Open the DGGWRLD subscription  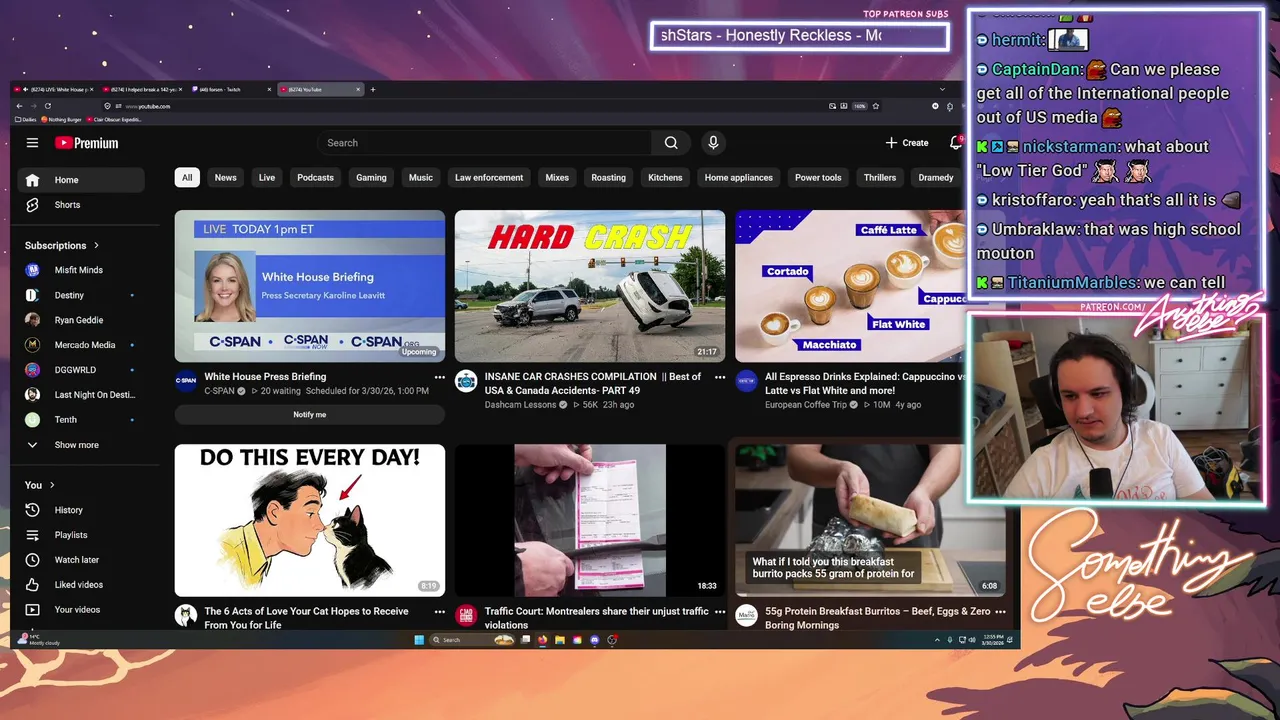pos(82,370)
